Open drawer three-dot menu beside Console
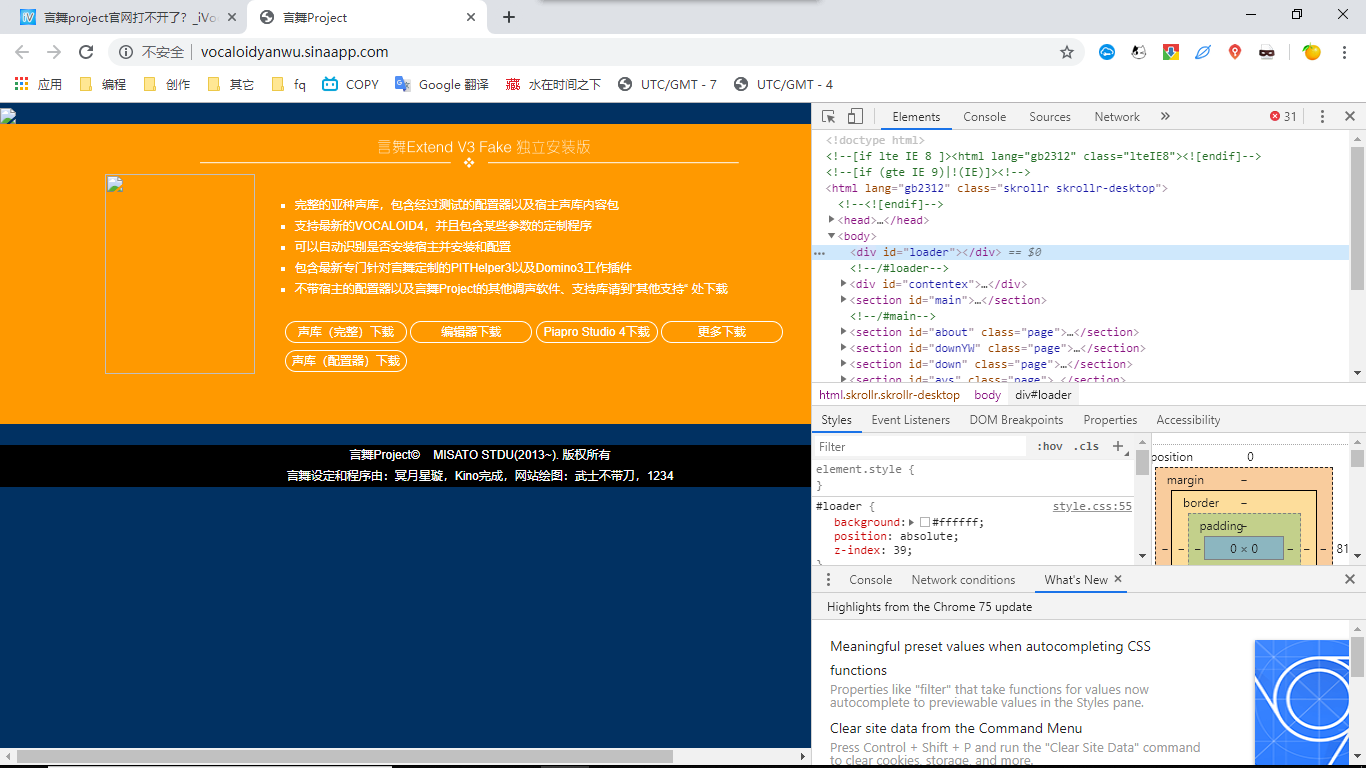This screenshot has width=1366, height=768. (x=828, y=580)
